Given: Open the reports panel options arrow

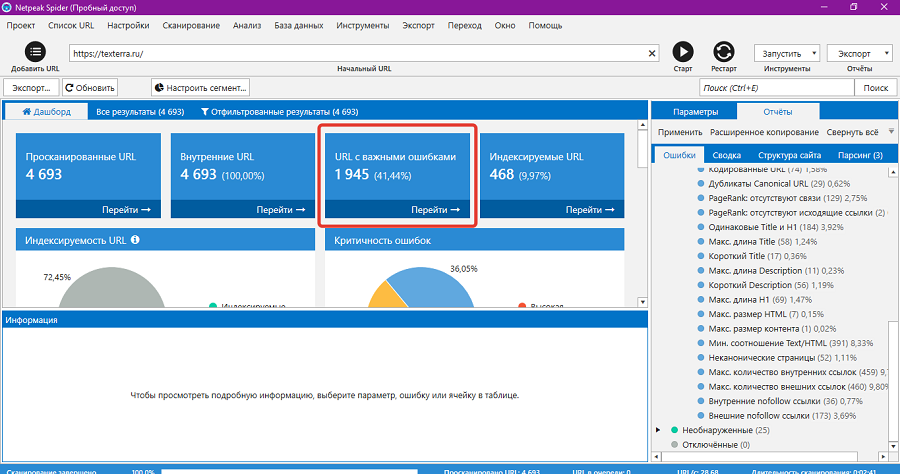Looking at the screenshot, I should [891, 131].
